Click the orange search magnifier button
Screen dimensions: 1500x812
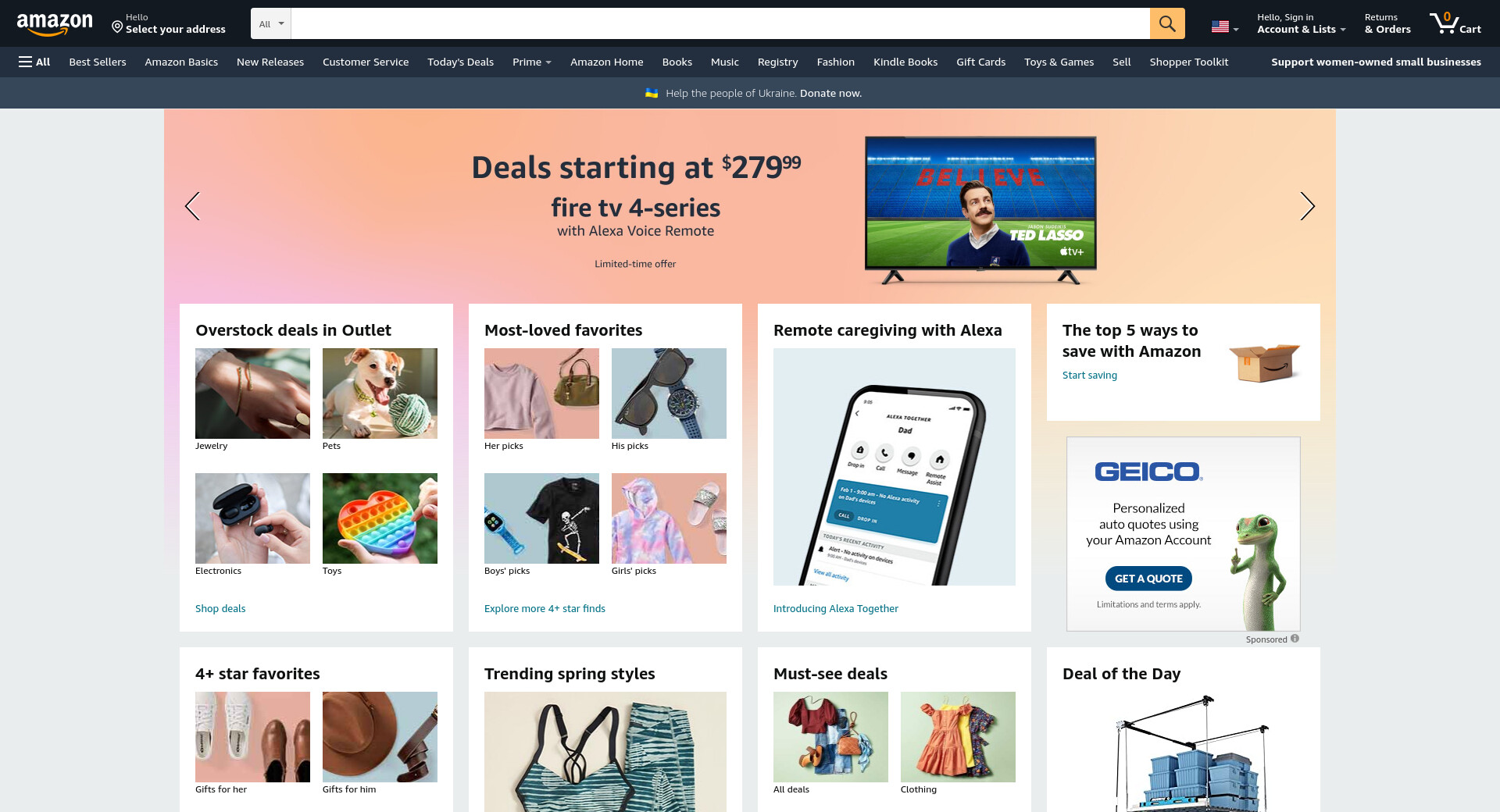pyautogui.click(x=1167, y=23)
